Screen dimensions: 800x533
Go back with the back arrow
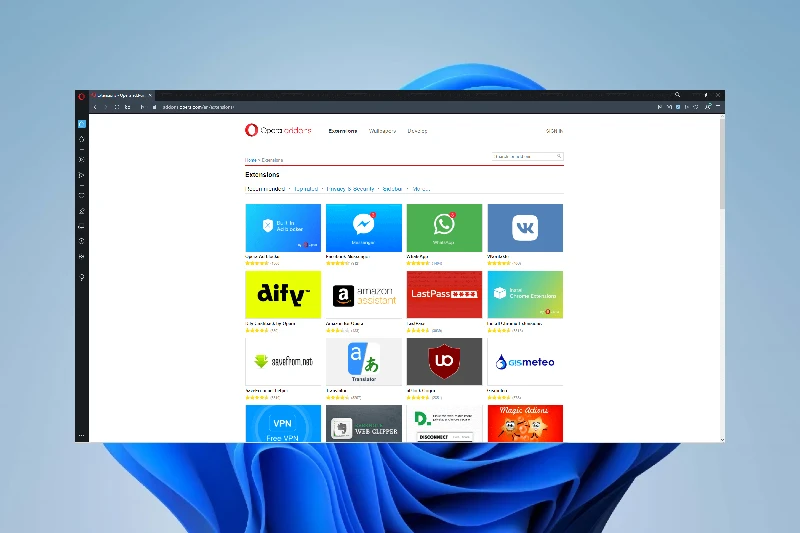coord(95,107)
